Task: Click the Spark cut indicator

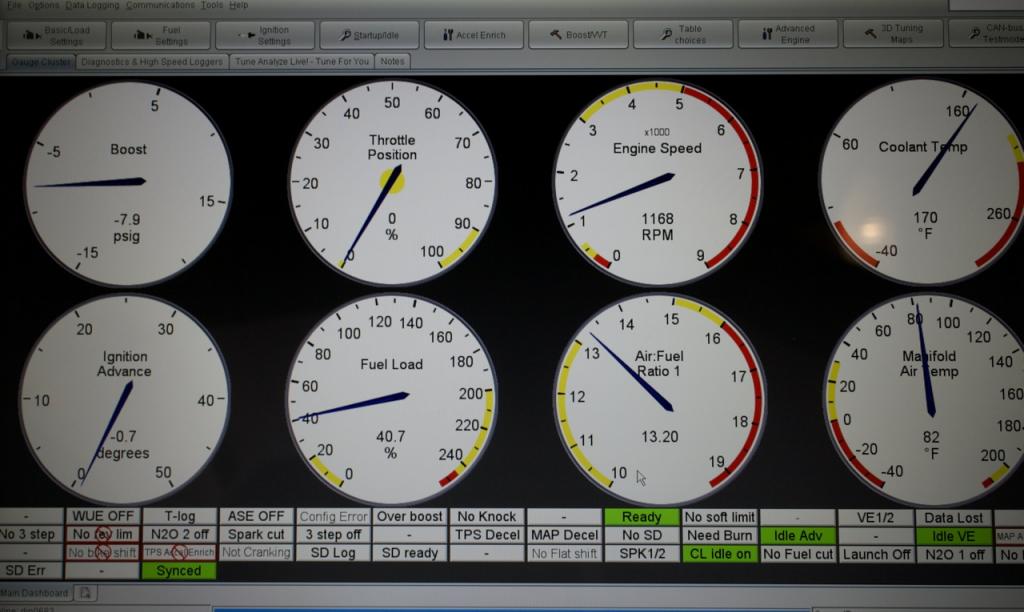Action: click(256, 534)
